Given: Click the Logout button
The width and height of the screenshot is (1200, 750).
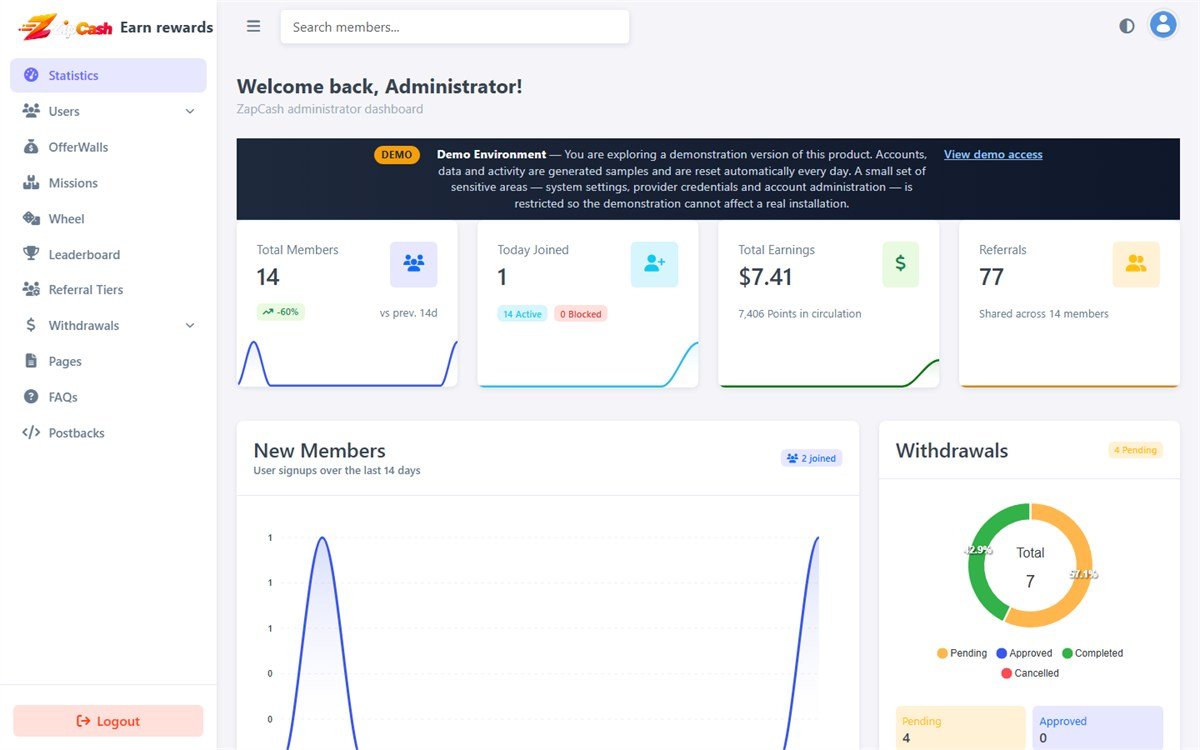Looking at the screenshot, I should pos(108,721).
